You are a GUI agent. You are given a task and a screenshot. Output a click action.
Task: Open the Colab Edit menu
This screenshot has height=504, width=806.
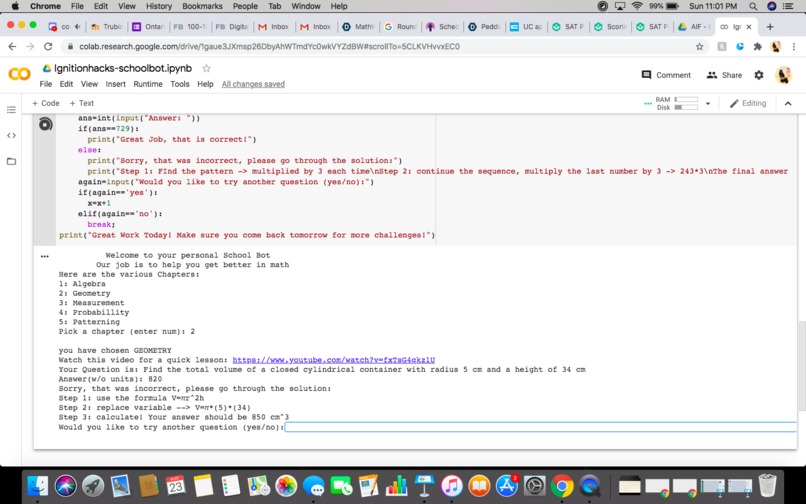66,84
